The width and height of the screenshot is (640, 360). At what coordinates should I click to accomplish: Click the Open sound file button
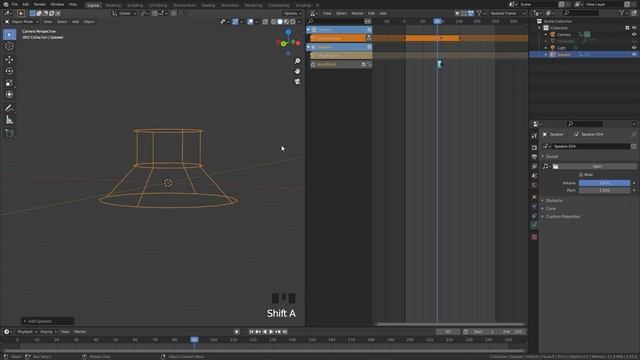click(x=598, y=167)
